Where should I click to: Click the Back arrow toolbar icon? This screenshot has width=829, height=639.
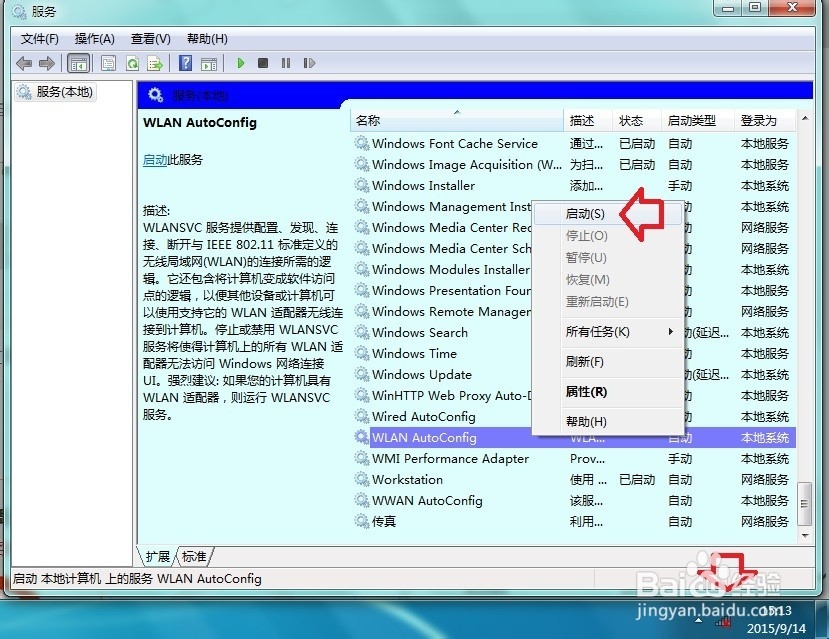[x=24, y=63]
